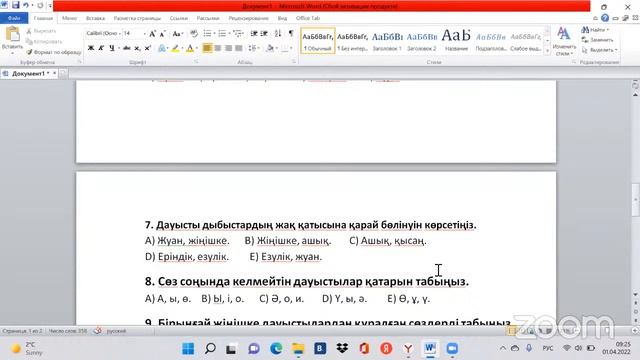This screenshot has width=640, height=360.
Task: Decrease font size with the shrink font icon
Action: tap(162, 34)
